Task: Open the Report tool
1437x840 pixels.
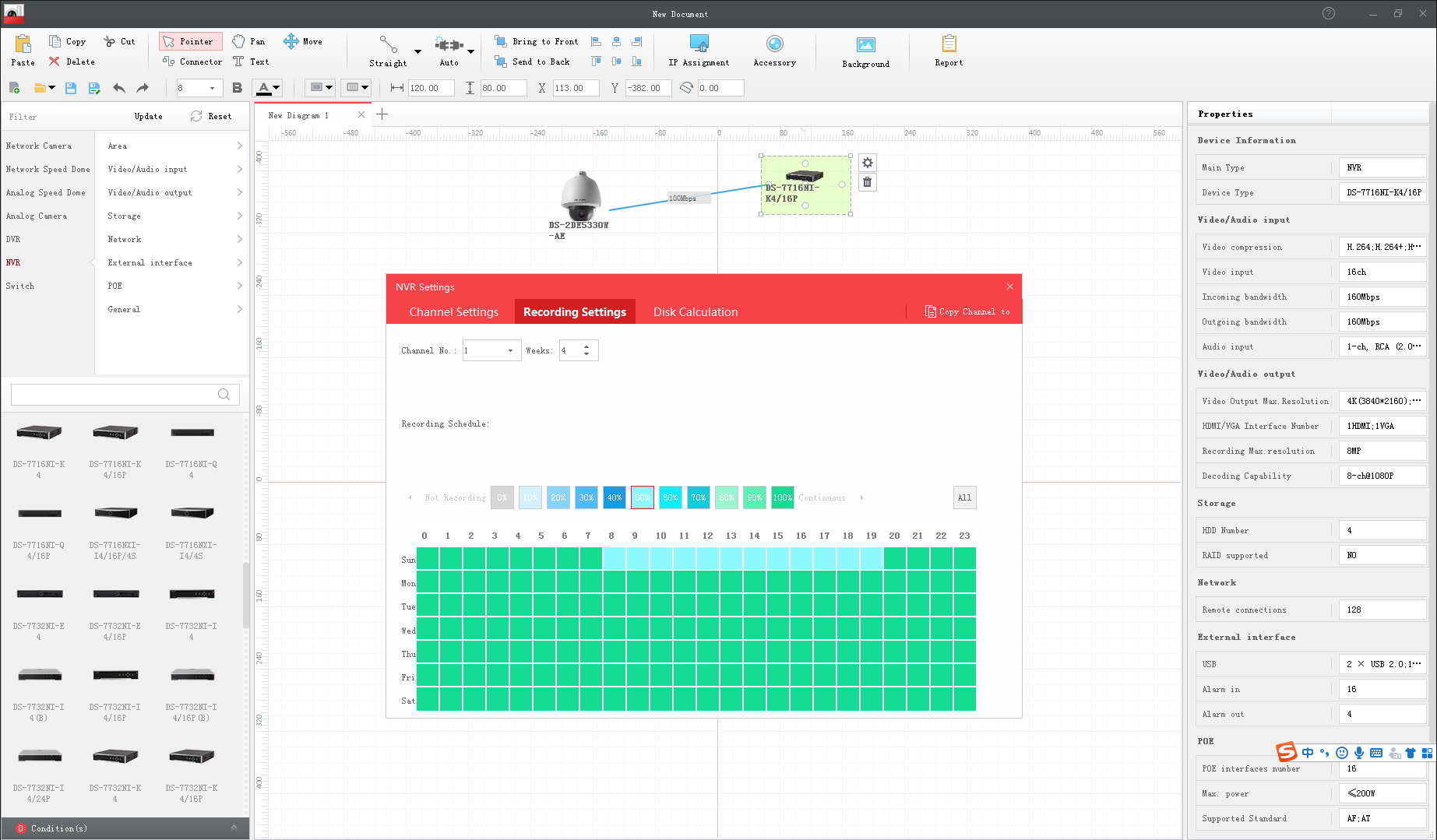Action: [949, 51]
